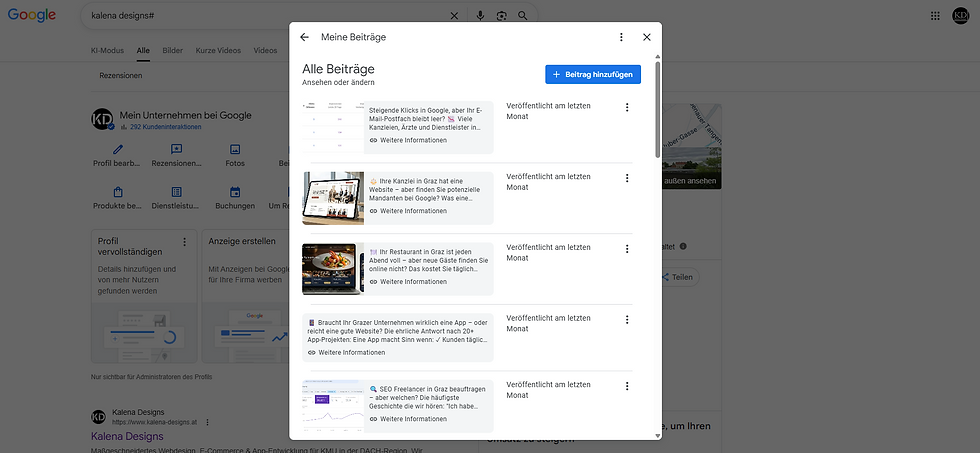Start voice search with the microphone icon
The height and width of the screenshot is (453, 980).
pos(480,16)
